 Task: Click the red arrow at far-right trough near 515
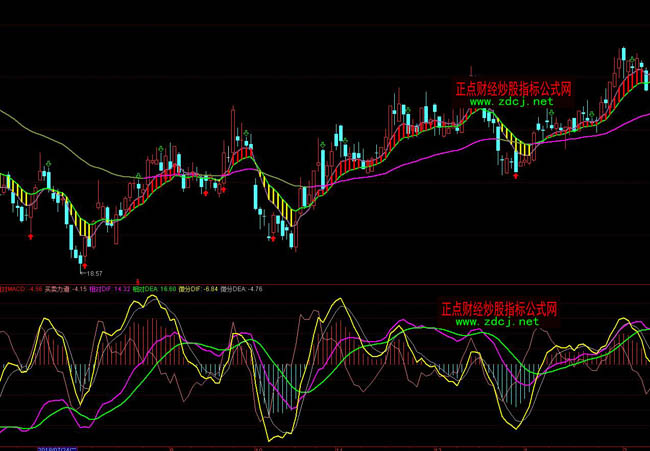coord(515,177)
